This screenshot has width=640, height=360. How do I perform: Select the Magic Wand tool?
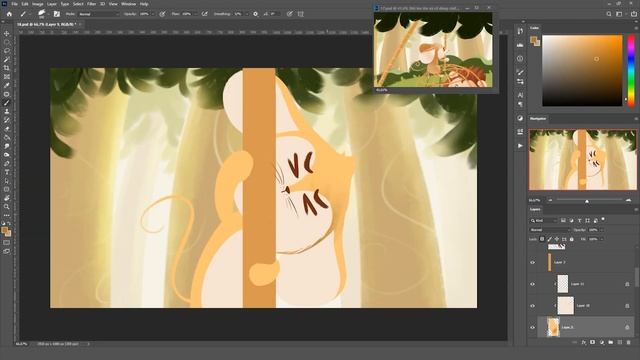click(x=7, y=59)
